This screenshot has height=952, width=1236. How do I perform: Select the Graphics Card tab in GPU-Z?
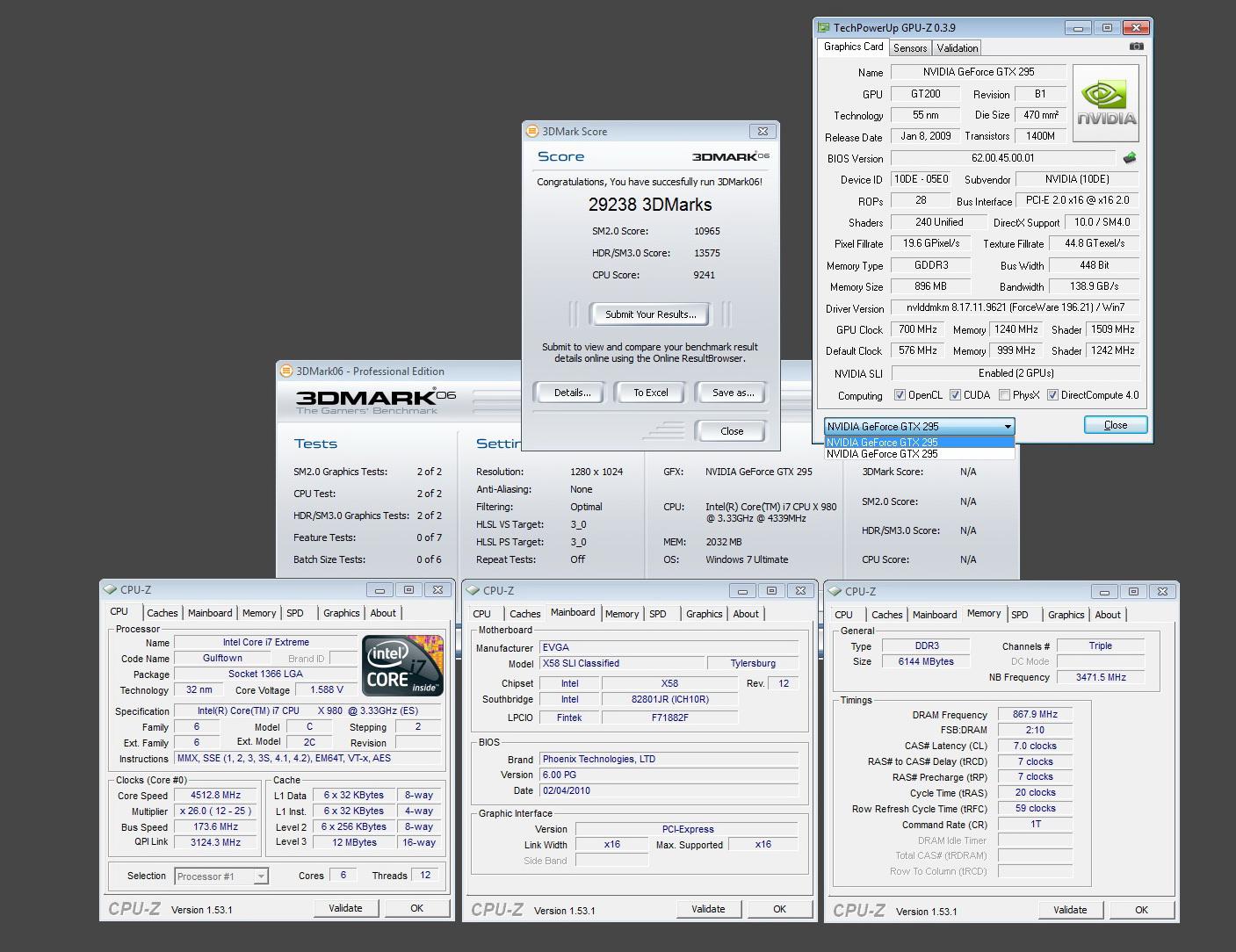pyautogui.click(x=853, y=47)
